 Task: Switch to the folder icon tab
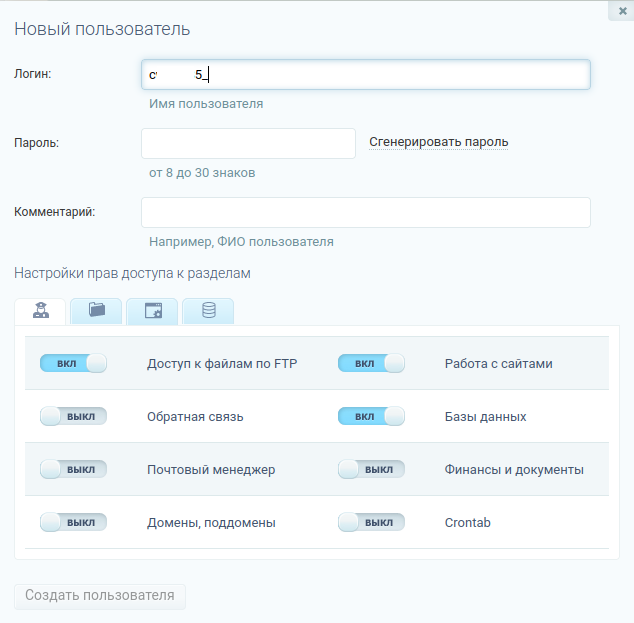97,311
